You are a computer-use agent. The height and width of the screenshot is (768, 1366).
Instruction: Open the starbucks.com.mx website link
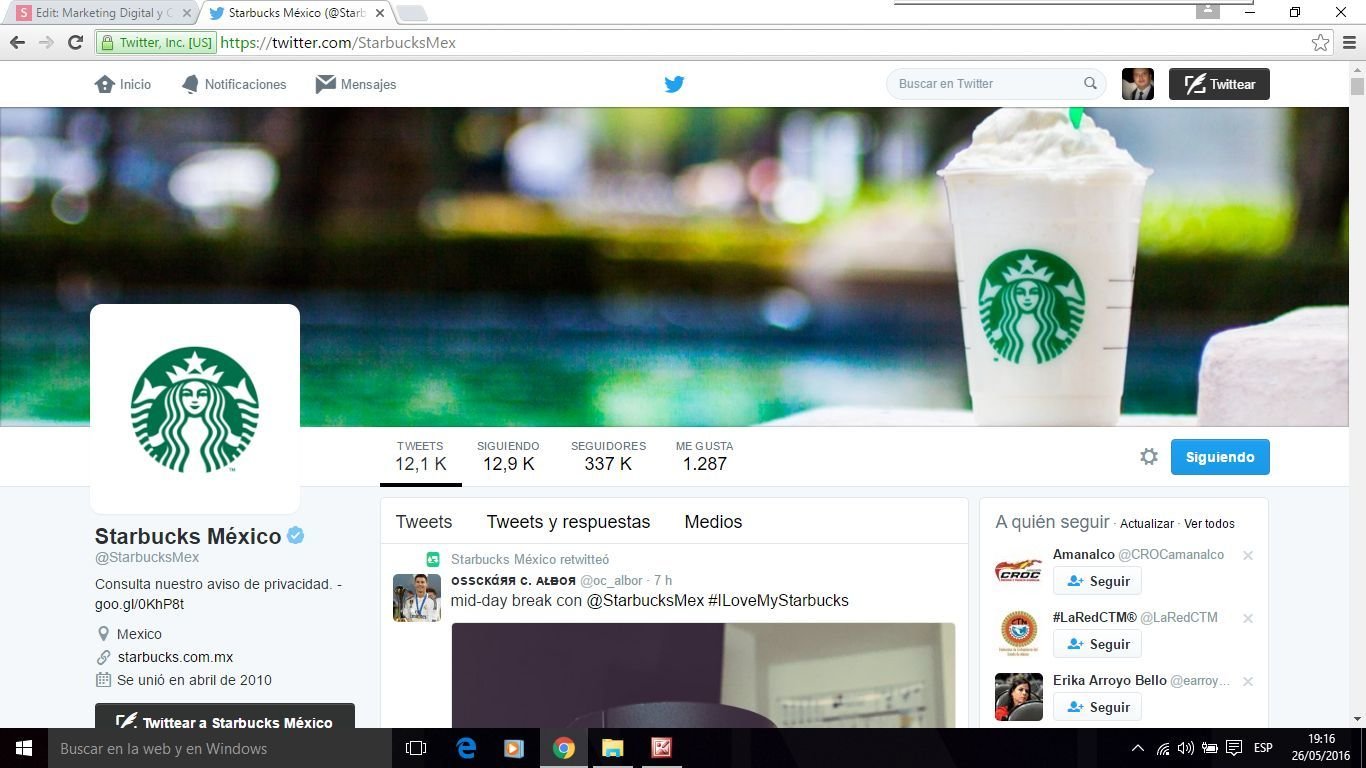pos(175,657)
